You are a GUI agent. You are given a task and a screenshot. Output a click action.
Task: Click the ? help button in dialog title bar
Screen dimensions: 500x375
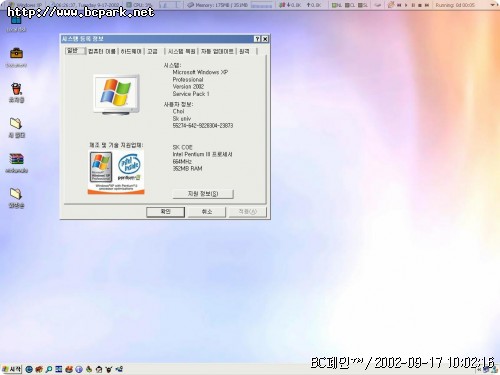(x=257, y=39)
